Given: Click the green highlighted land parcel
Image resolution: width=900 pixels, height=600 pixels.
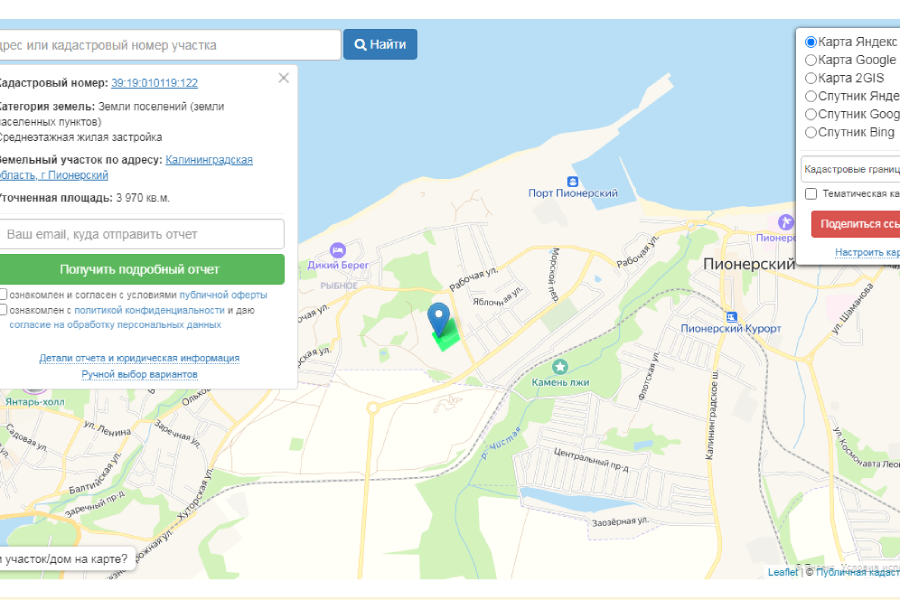Looking at the screenshot, I should pyautogui.click(x=448, y=336).
